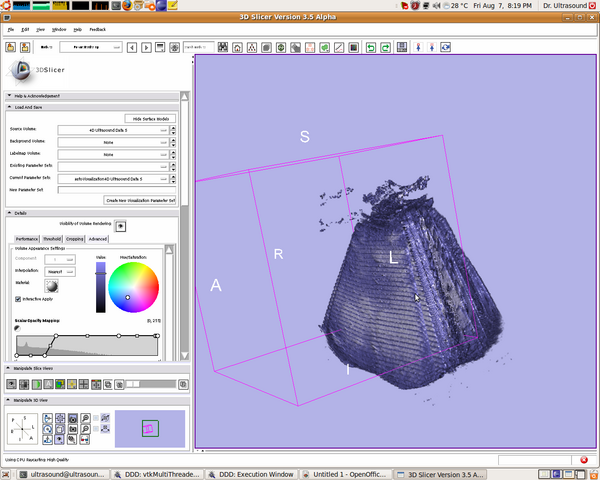Click Create New Visualization Parameter Set button

pos(140,200)
